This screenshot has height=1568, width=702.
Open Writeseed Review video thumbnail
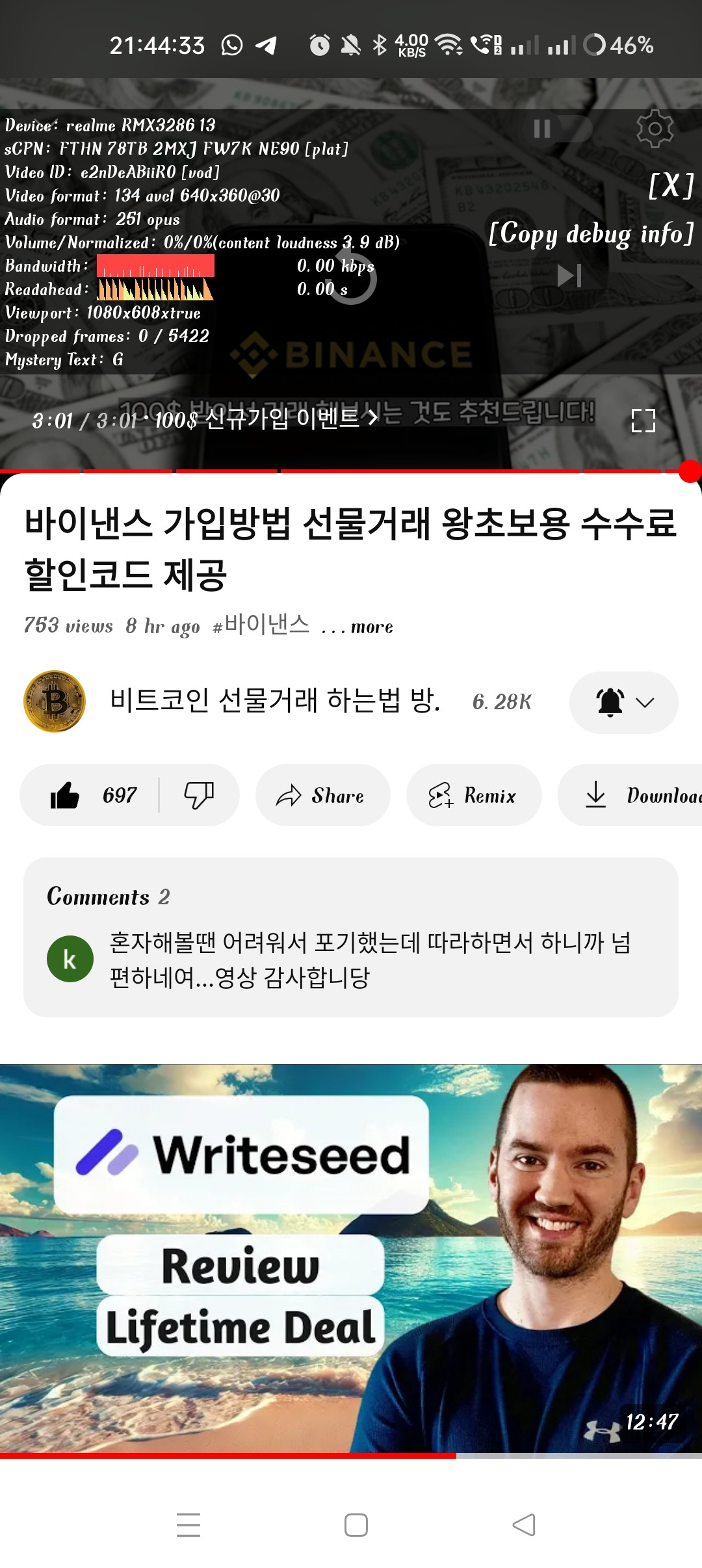[351, 1259]
